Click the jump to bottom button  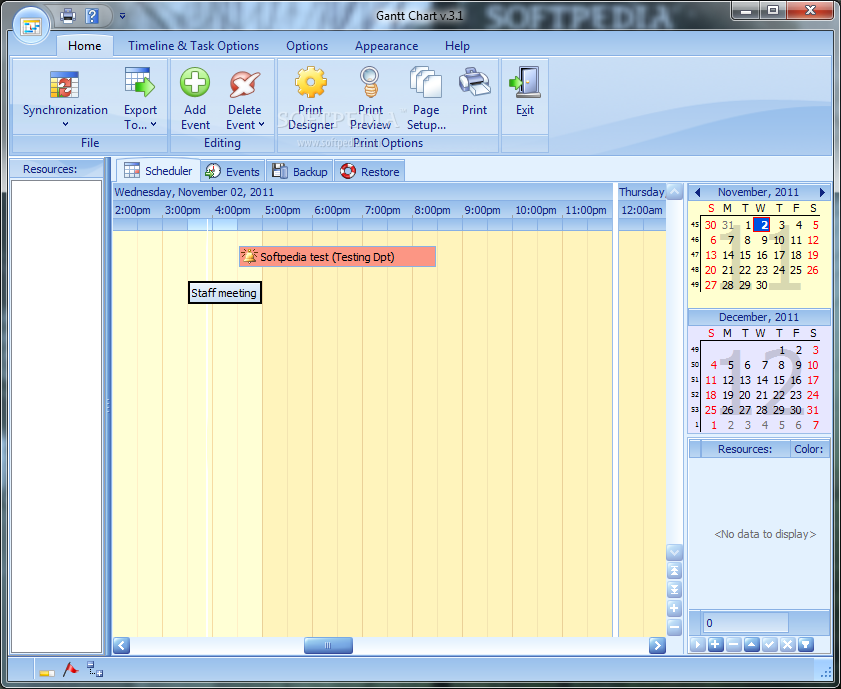point(674,589)
